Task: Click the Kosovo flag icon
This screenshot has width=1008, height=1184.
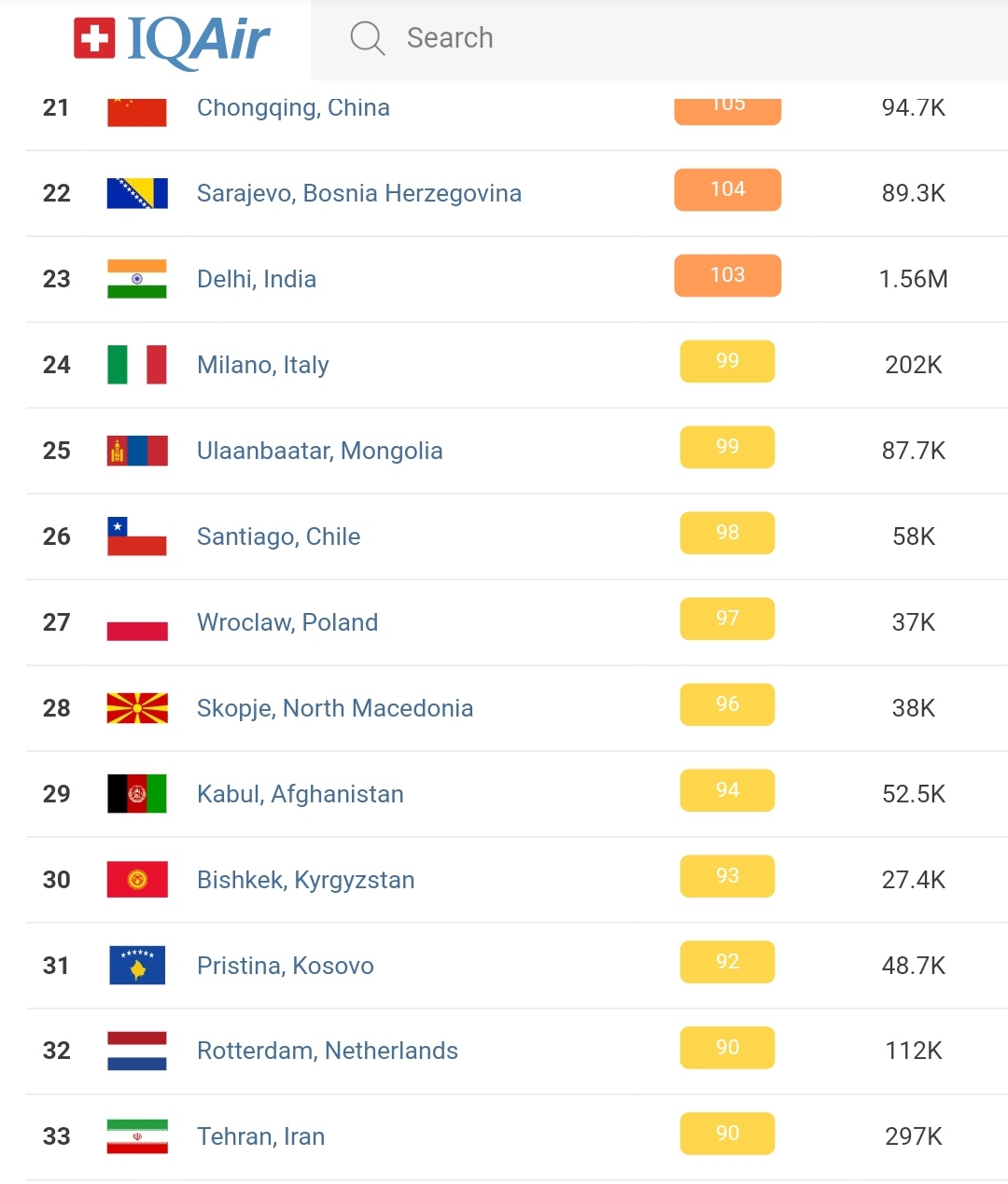Action: pos(137,966)
